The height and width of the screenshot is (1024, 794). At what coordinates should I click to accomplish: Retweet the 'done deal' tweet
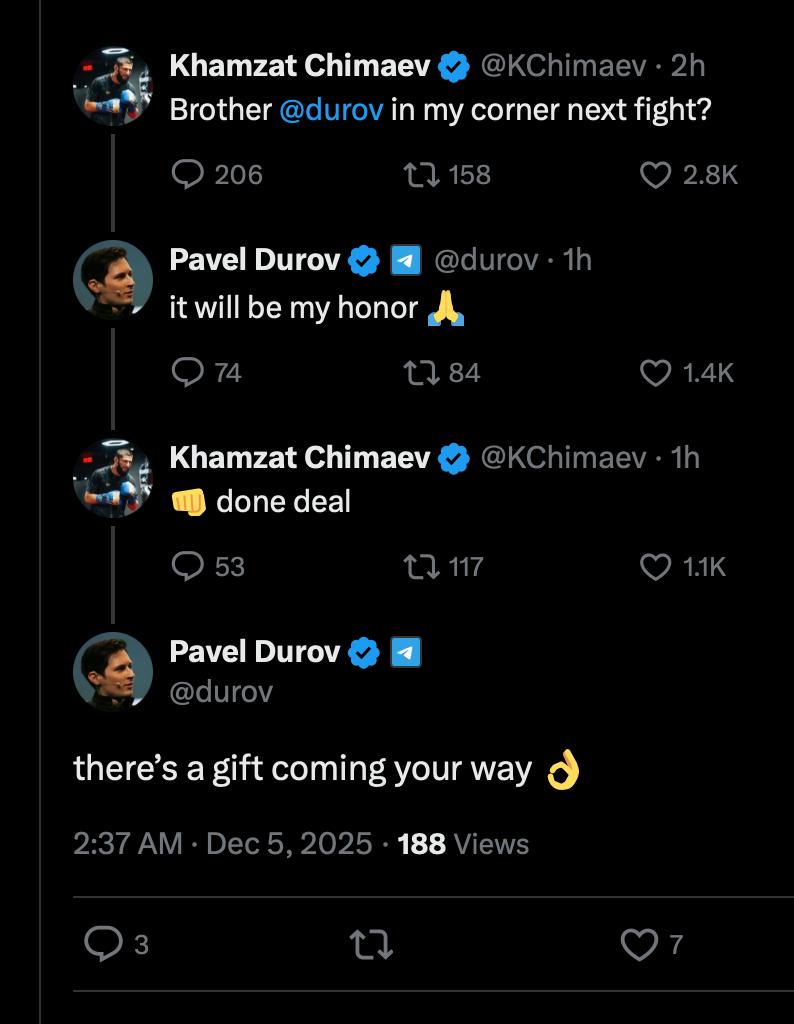click(417, 567)
